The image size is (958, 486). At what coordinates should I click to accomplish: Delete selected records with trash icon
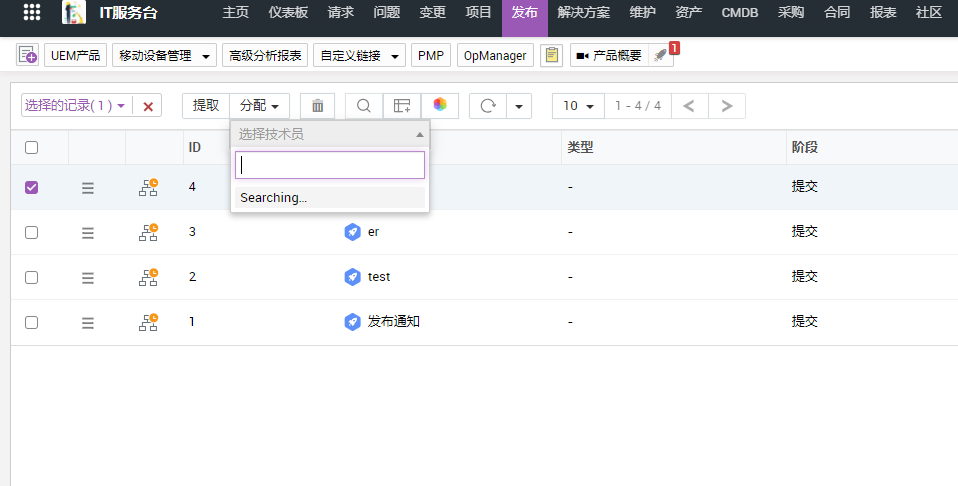317,106
